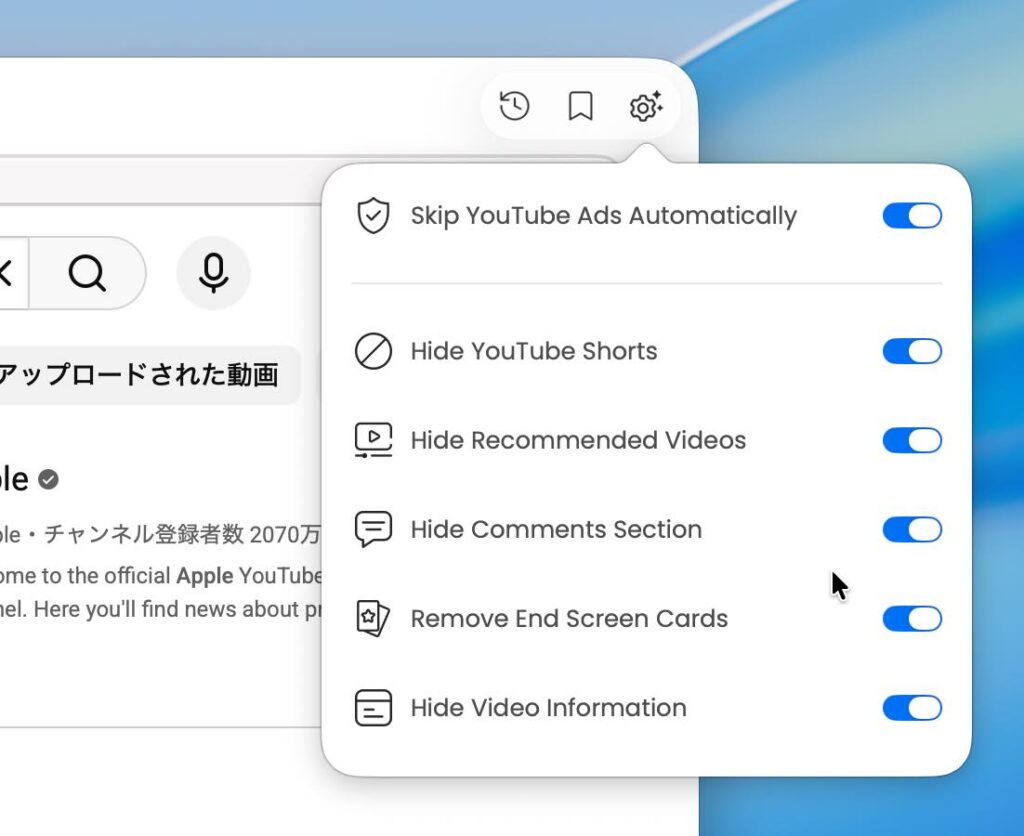The image size is (1024, 836).
Task: Click the prohibited icon for Hide Shorts
Action: 373,351
